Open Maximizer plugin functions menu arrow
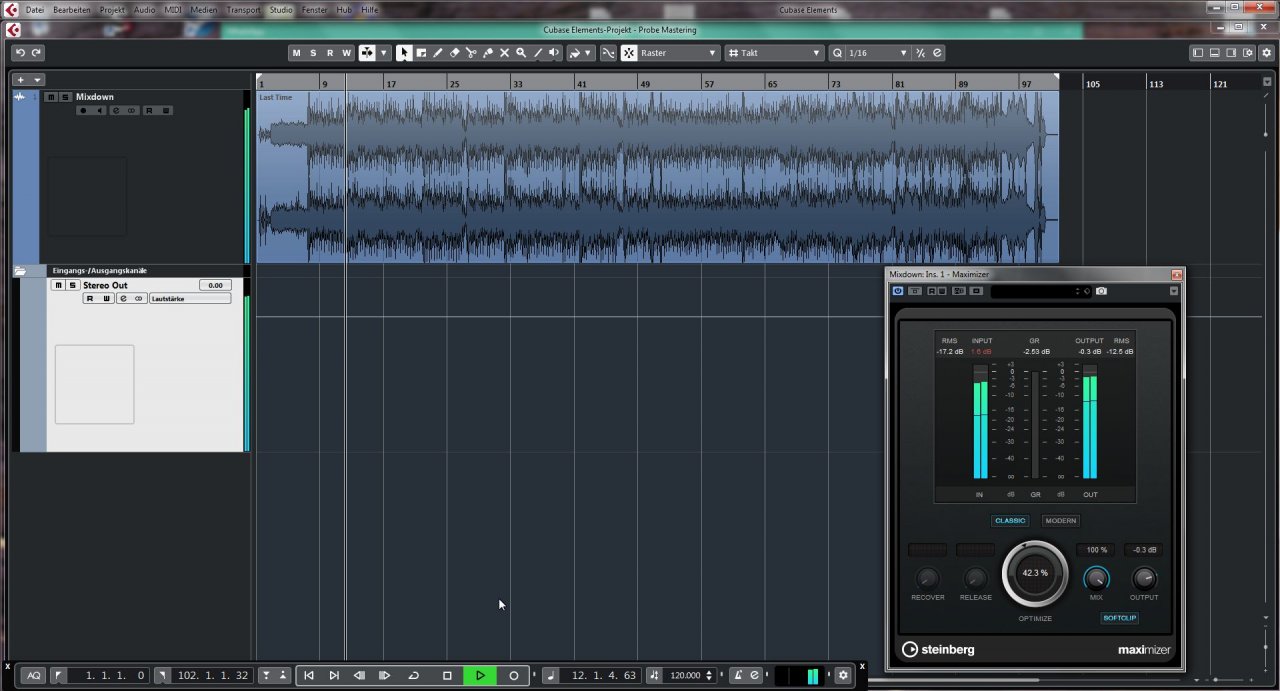The height and width of the screenshot is (691, 1280). pyautogui.click(x=1174, y=291)
